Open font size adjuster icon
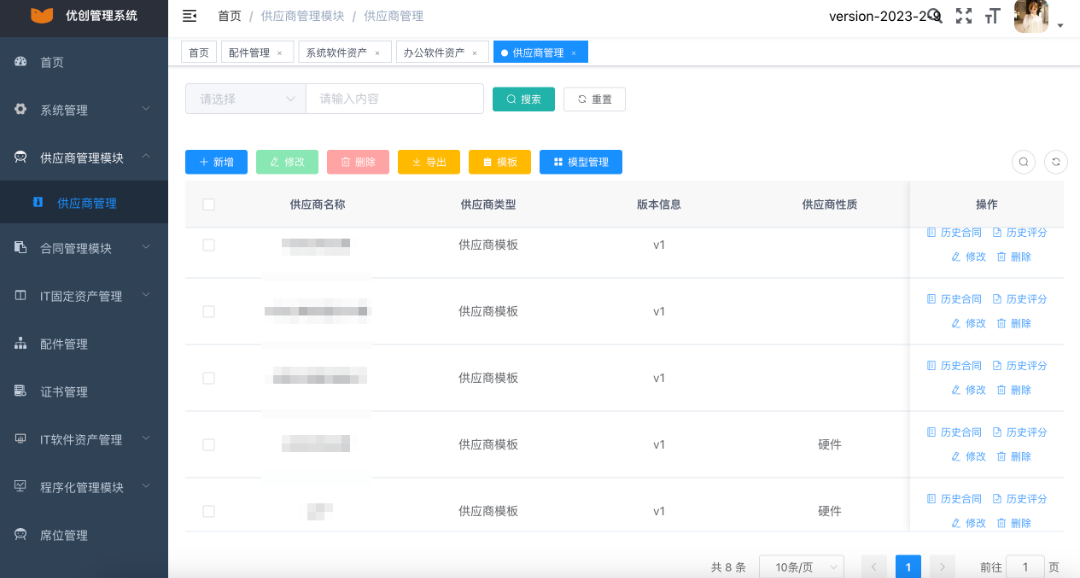The image size is (1080, 578). pos(993,16)
